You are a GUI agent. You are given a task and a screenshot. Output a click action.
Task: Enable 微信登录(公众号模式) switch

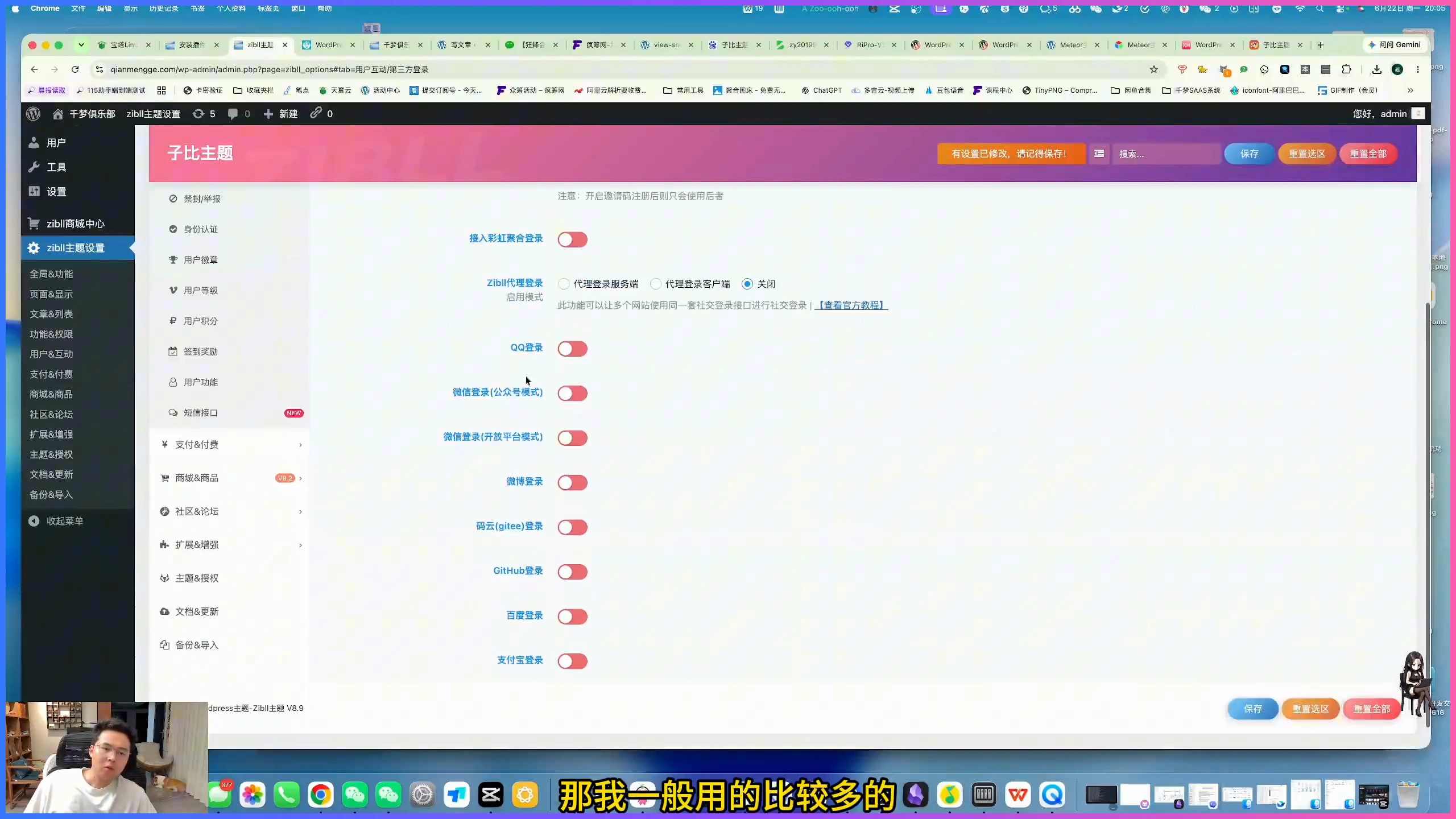coord(572,393)
